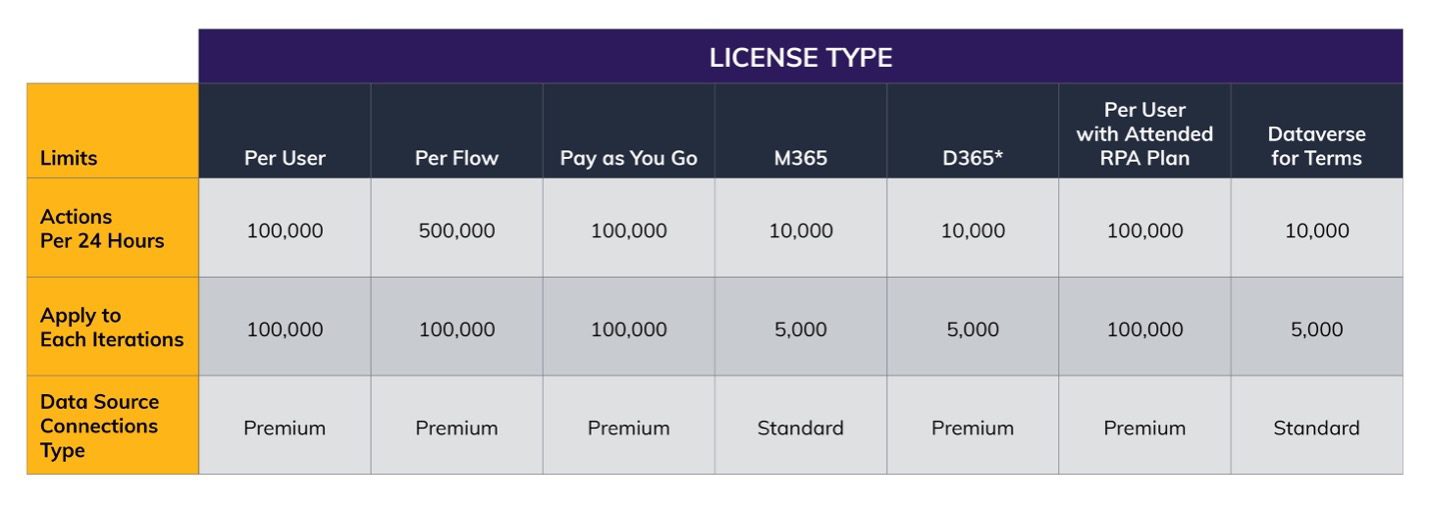The image size is (1430, 510).
Task: Select the Per User column header
Action: point(285,158)
